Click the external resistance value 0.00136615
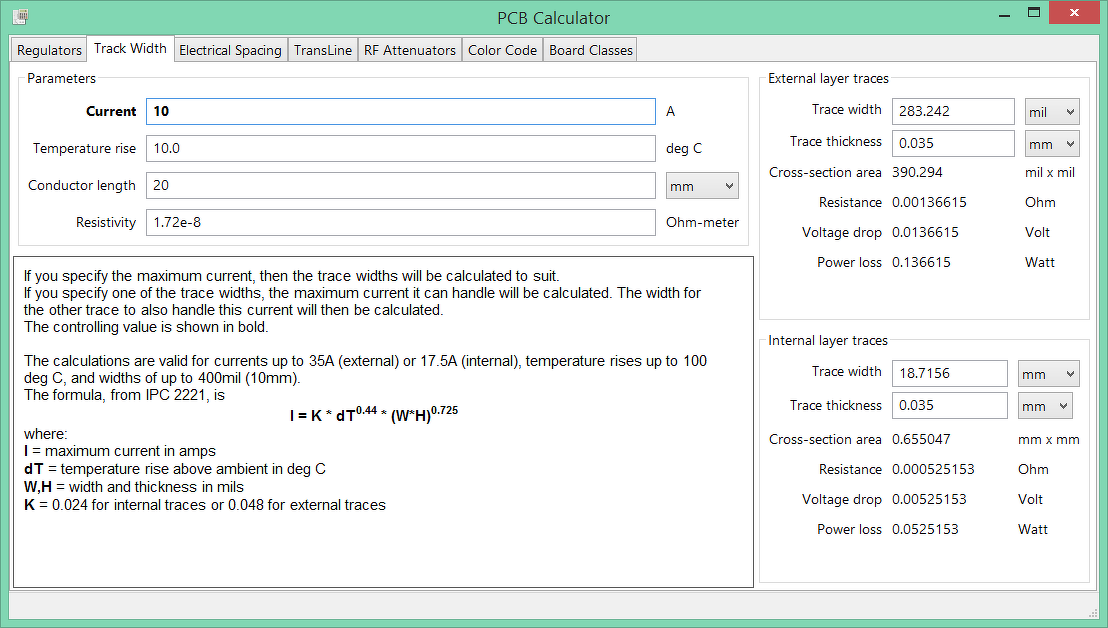This screenshot has width=1108, height=628. [929, 202]
